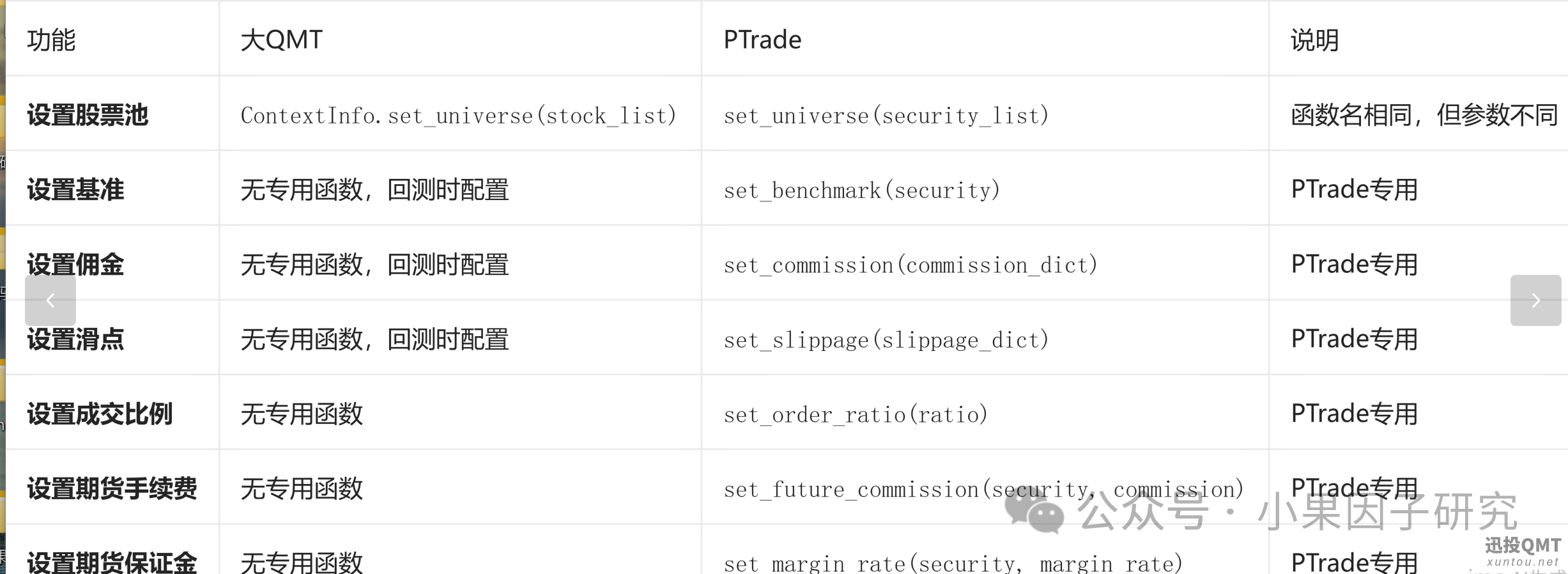Select the 说明 column header
This screenshot has width=1568, height=574.
click(x=1315, y=40)
